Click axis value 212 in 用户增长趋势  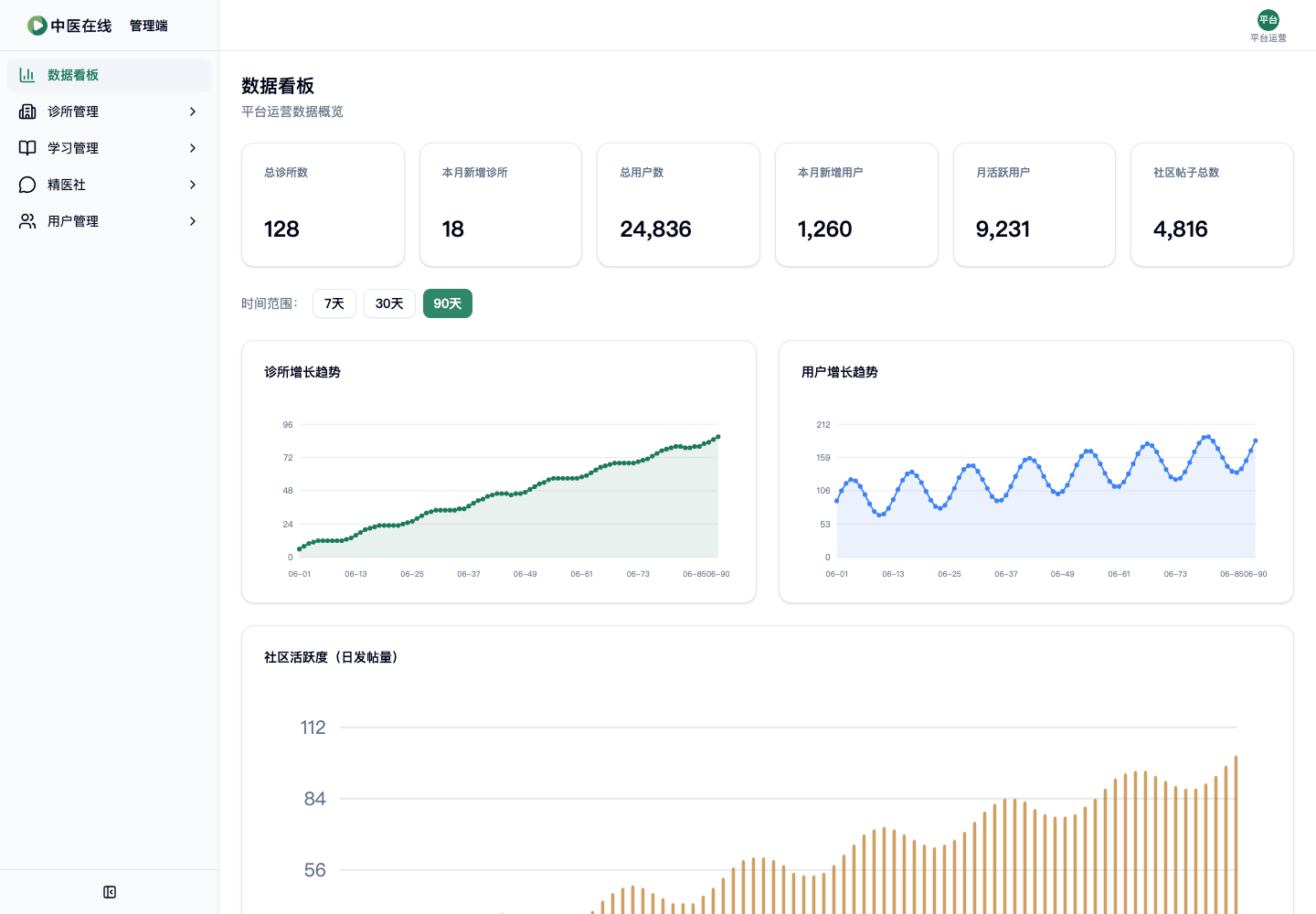click(823, 425)
